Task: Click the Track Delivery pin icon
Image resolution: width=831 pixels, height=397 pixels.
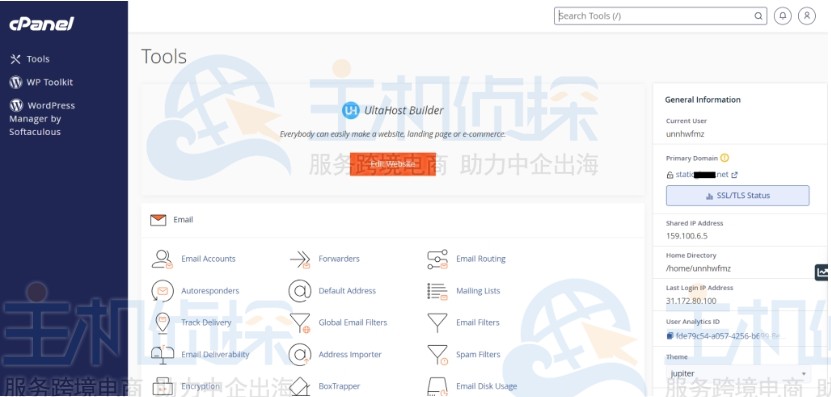Action: pyautogui.click(x=162, y=322)
